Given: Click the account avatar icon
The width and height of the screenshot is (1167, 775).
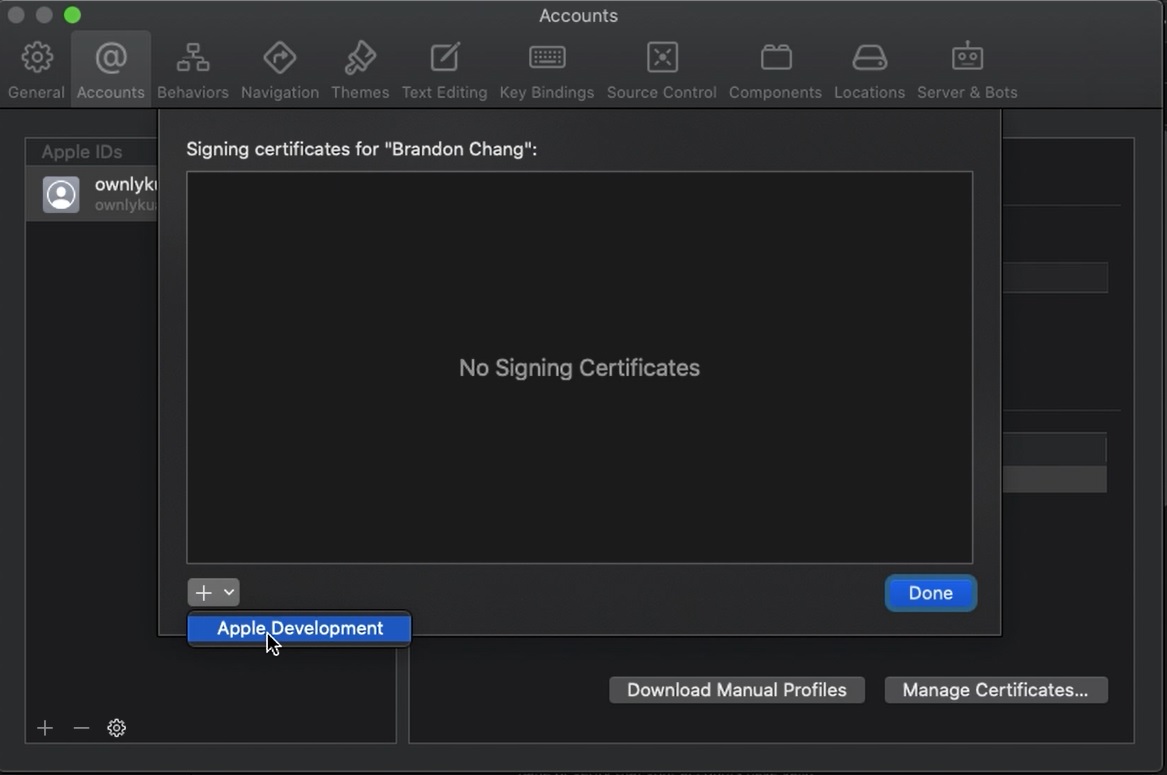Looking at the screenshot, I should pos(61,194).
